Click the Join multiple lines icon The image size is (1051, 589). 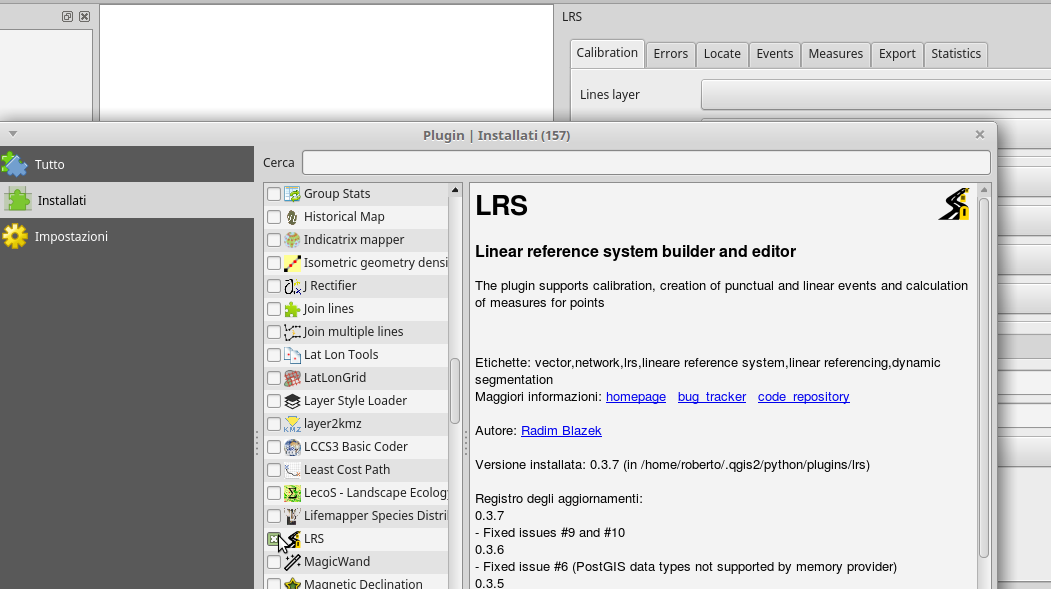coord(292,332)
